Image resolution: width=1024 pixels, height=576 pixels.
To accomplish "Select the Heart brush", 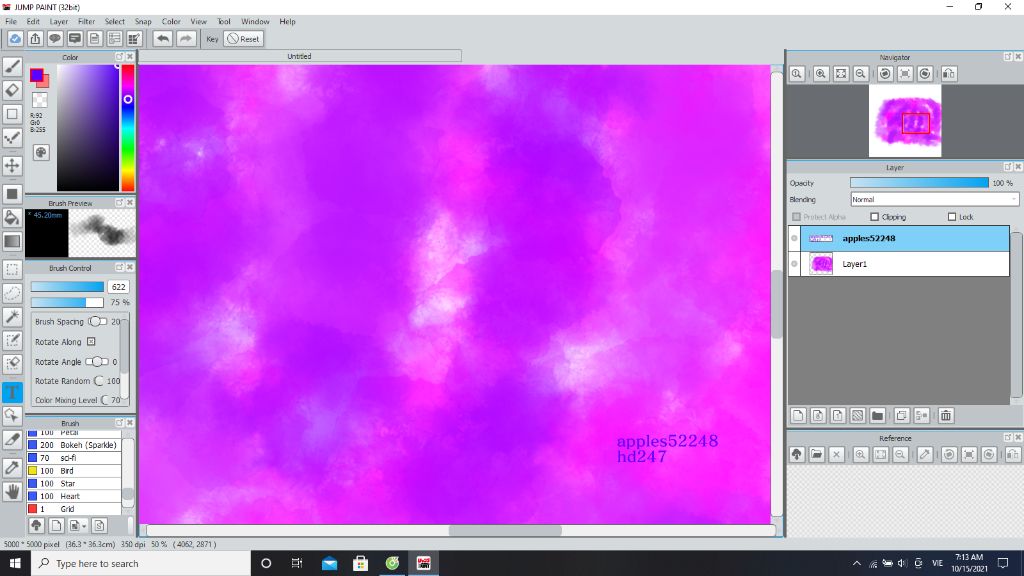I will (74, 496).
